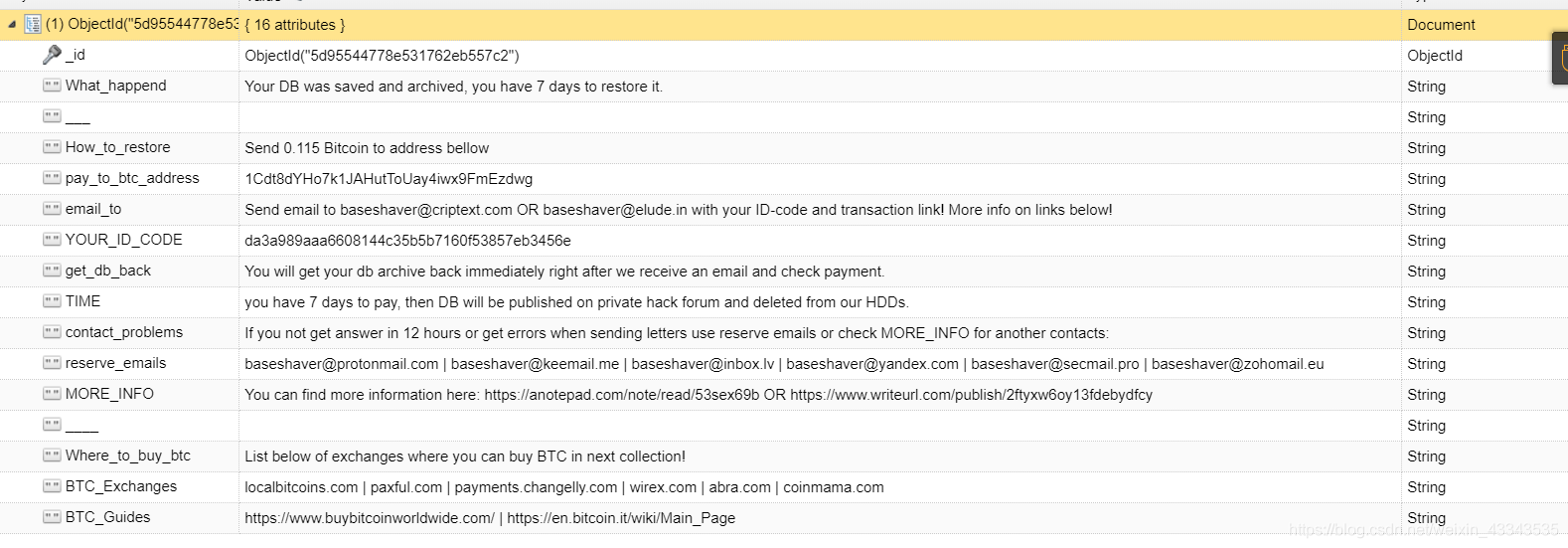Select the Where_to_buy_btc field

point(128,456)
